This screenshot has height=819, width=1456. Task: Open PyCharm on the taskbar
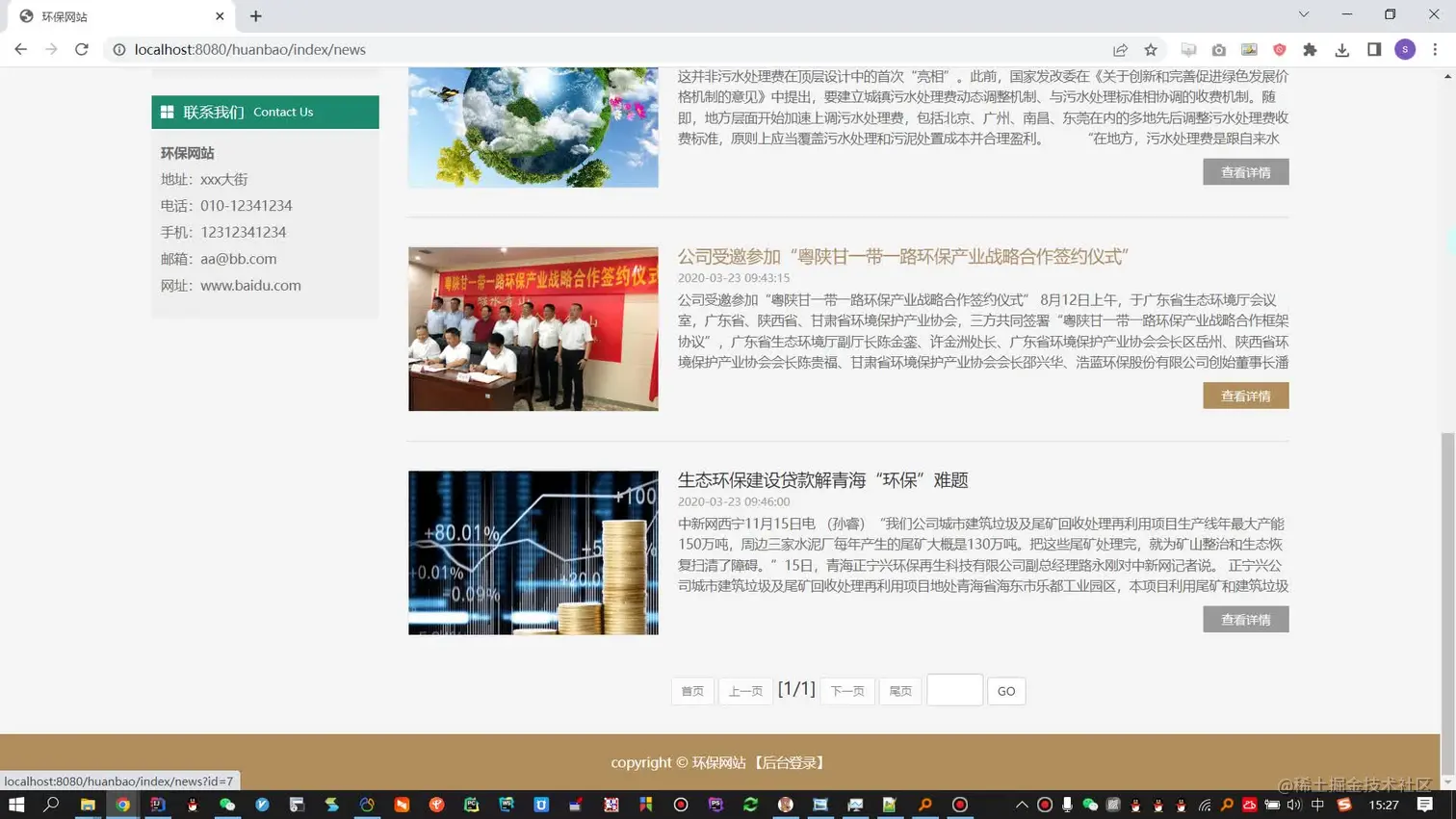pos(472,805)
